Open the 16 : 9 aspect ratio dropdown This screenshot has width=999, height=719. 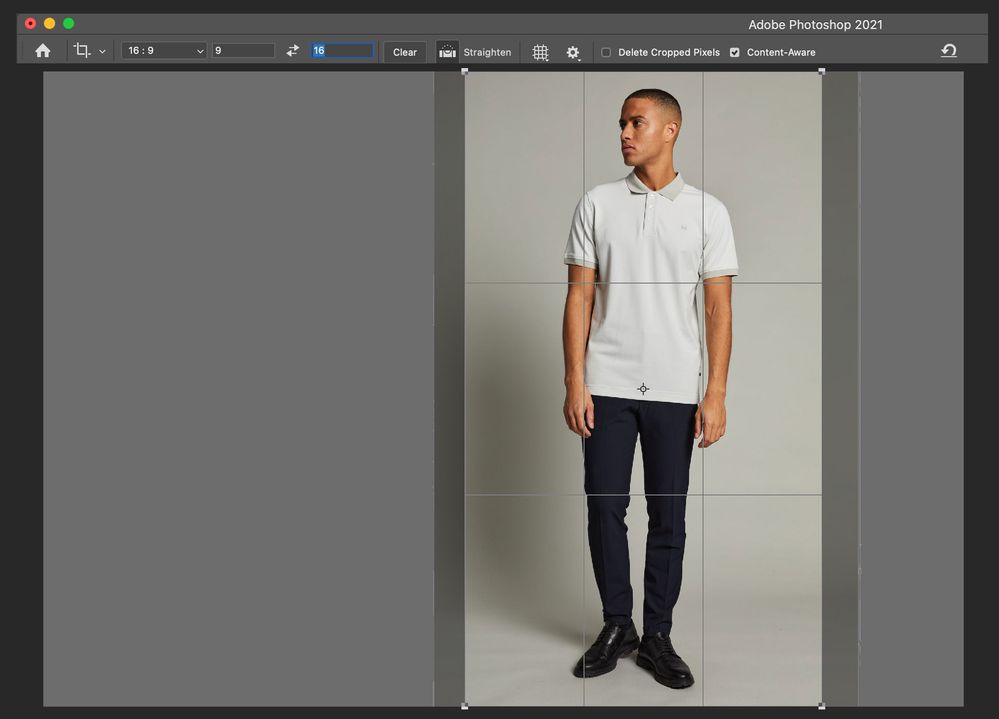(x=164, y=51)
